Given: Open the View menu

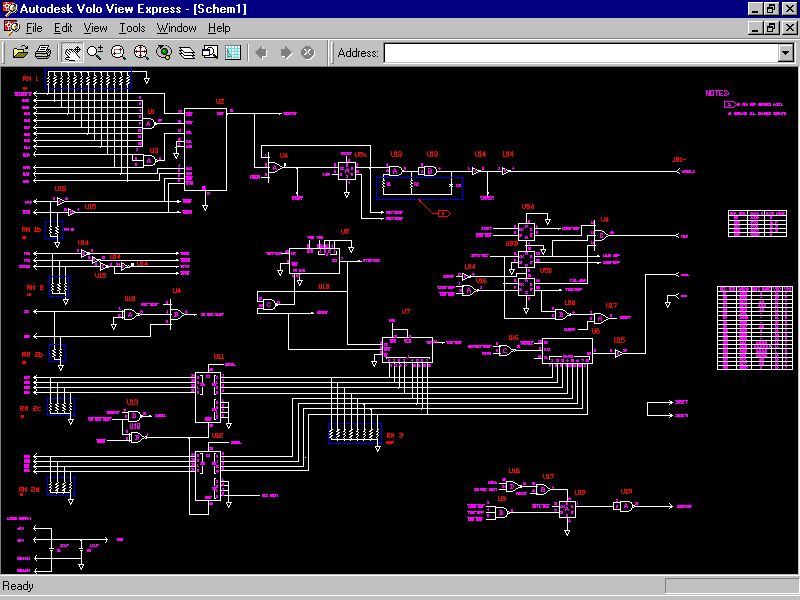Looking at the screenshot, I should 95,28.
